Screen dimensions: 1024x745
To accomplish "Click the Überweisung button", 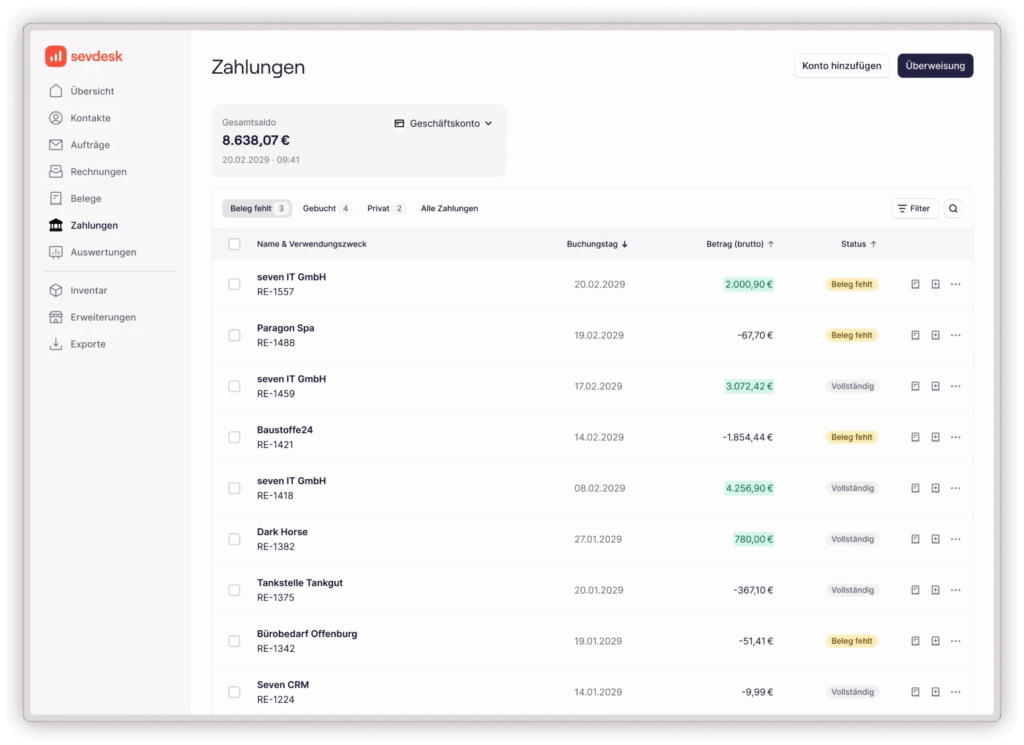I will 935,66.
